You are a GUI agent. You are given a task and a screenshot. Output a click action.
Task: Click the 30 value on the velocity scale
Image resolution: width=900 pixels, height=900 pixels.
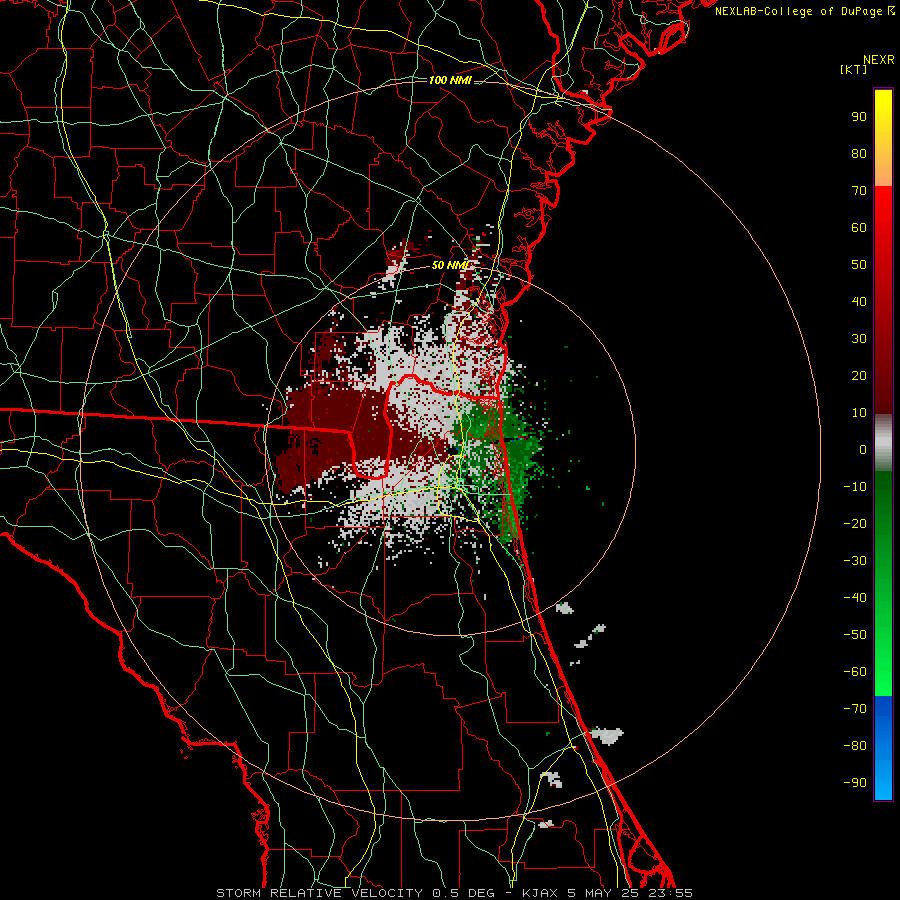pos(859,339)
